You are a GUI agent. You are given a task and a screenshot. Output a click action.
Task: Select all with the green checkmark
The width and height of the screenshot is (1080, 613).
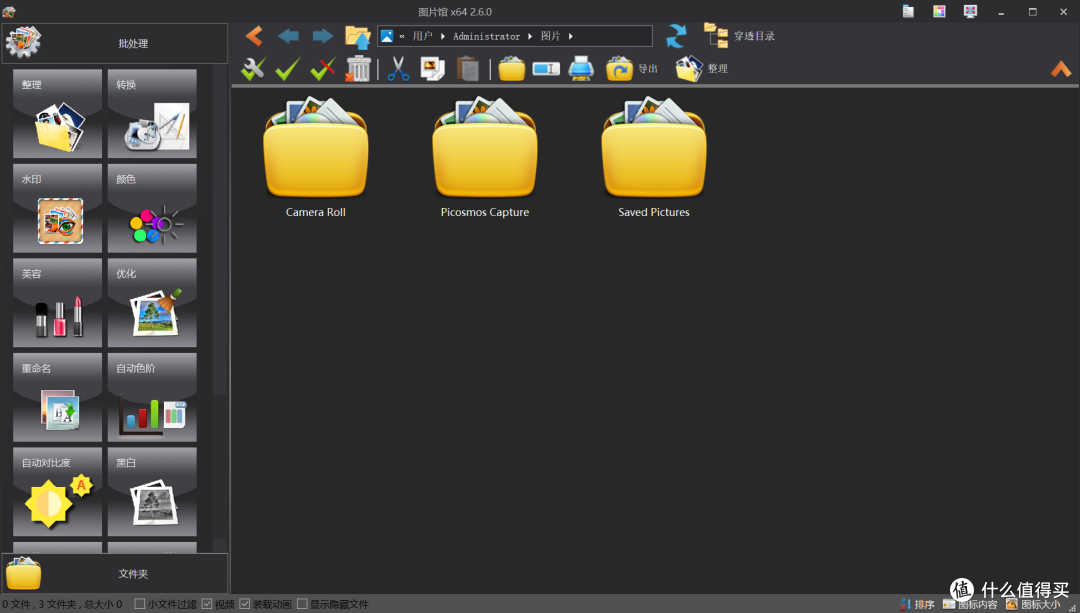[x=288, y=68]
